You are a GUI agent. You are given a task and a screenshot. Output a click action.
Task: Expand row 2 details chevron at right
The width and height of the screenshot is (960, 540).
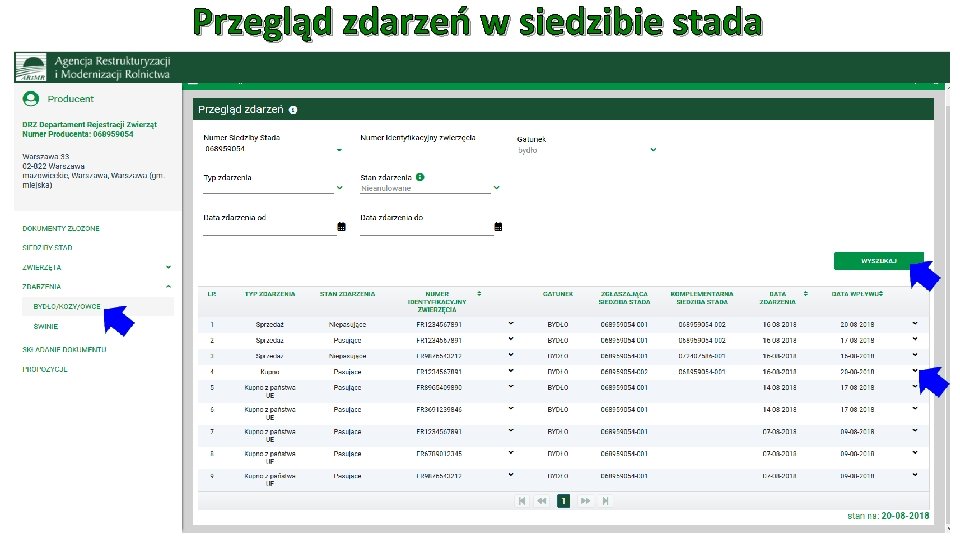[915, 339]
